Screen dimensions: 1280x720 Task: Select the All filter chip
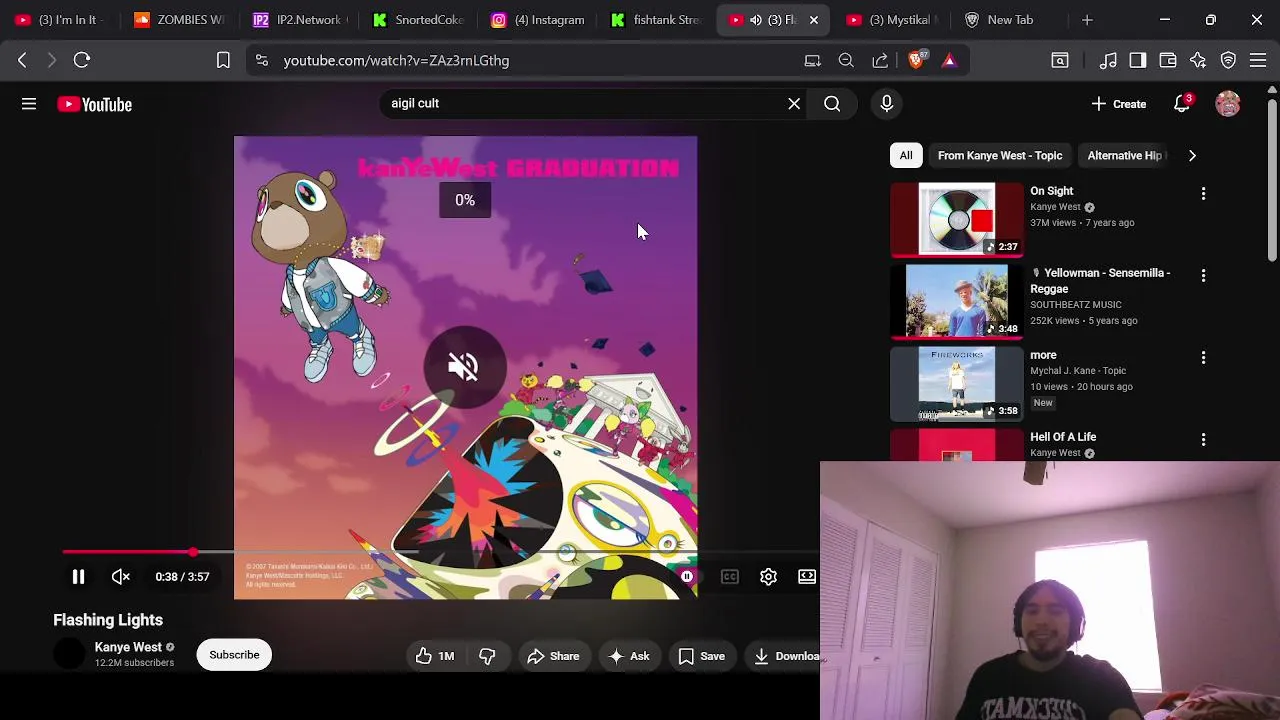pos(906,155)
